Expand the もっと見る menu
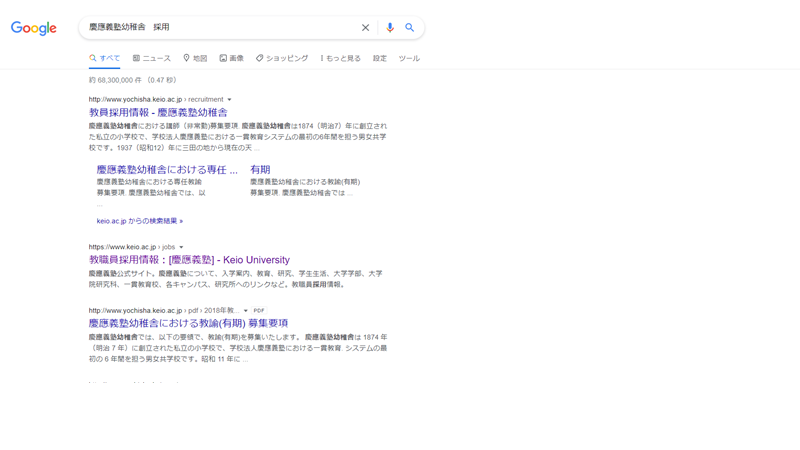Viewport: 800px width, 450px height. [340, 58]
